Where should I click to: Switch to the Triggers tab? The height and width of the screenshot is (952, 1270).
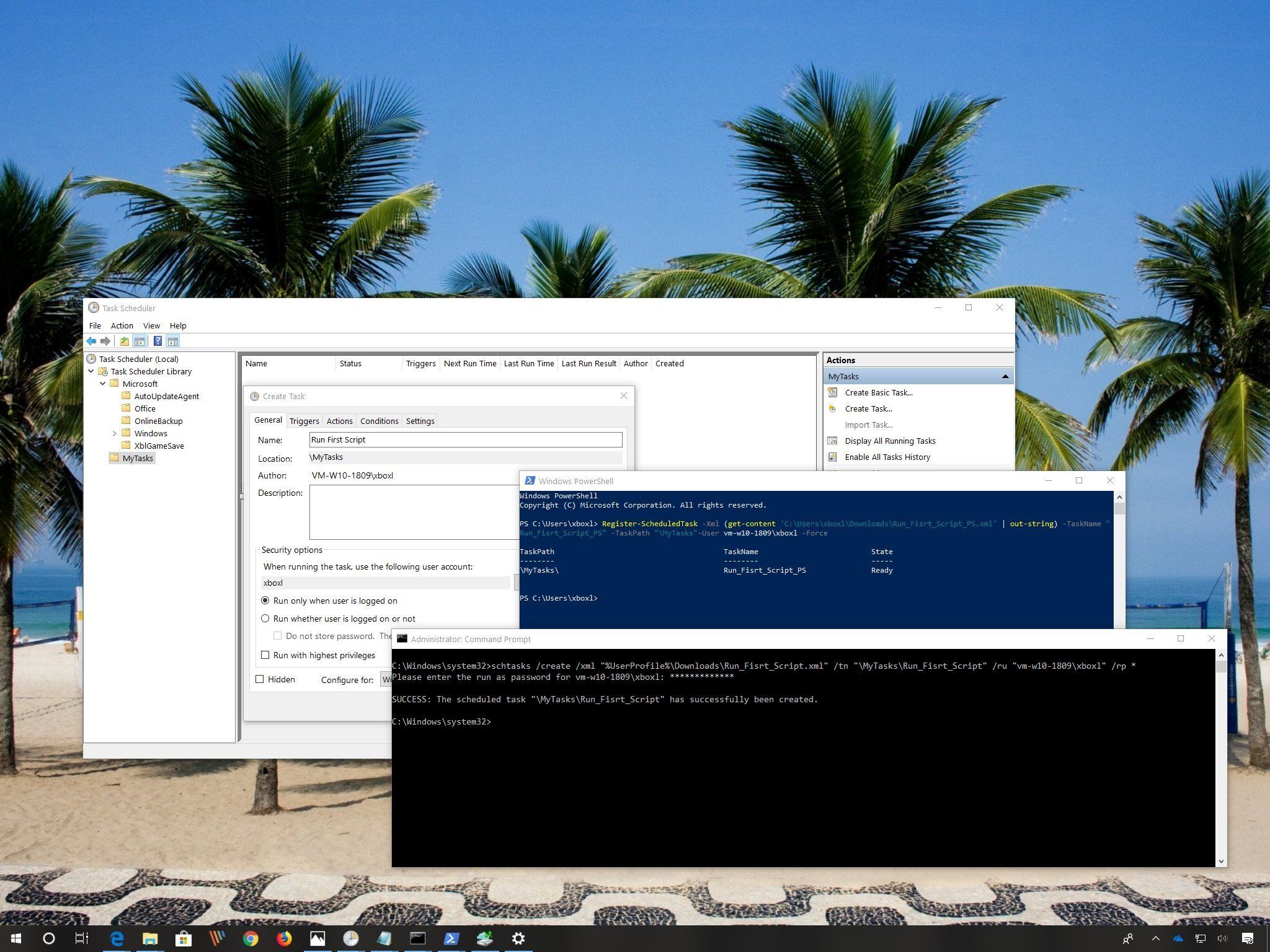point(304,421)
